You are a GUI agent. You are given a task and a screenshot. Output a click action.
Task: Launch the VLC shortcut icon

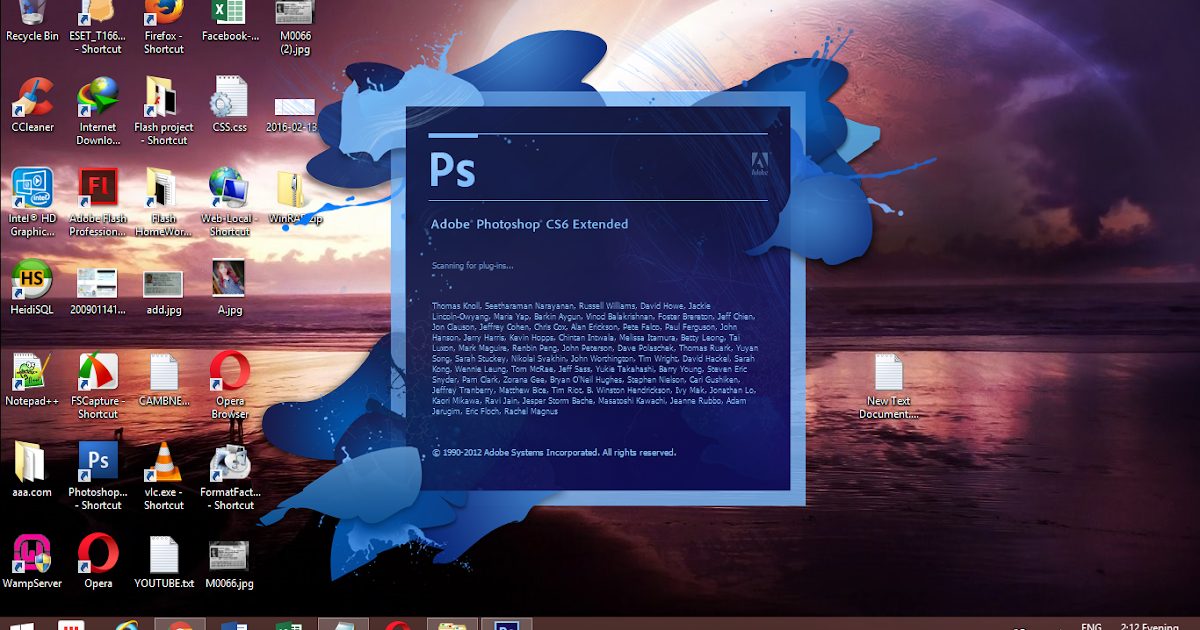click(163, 462)
